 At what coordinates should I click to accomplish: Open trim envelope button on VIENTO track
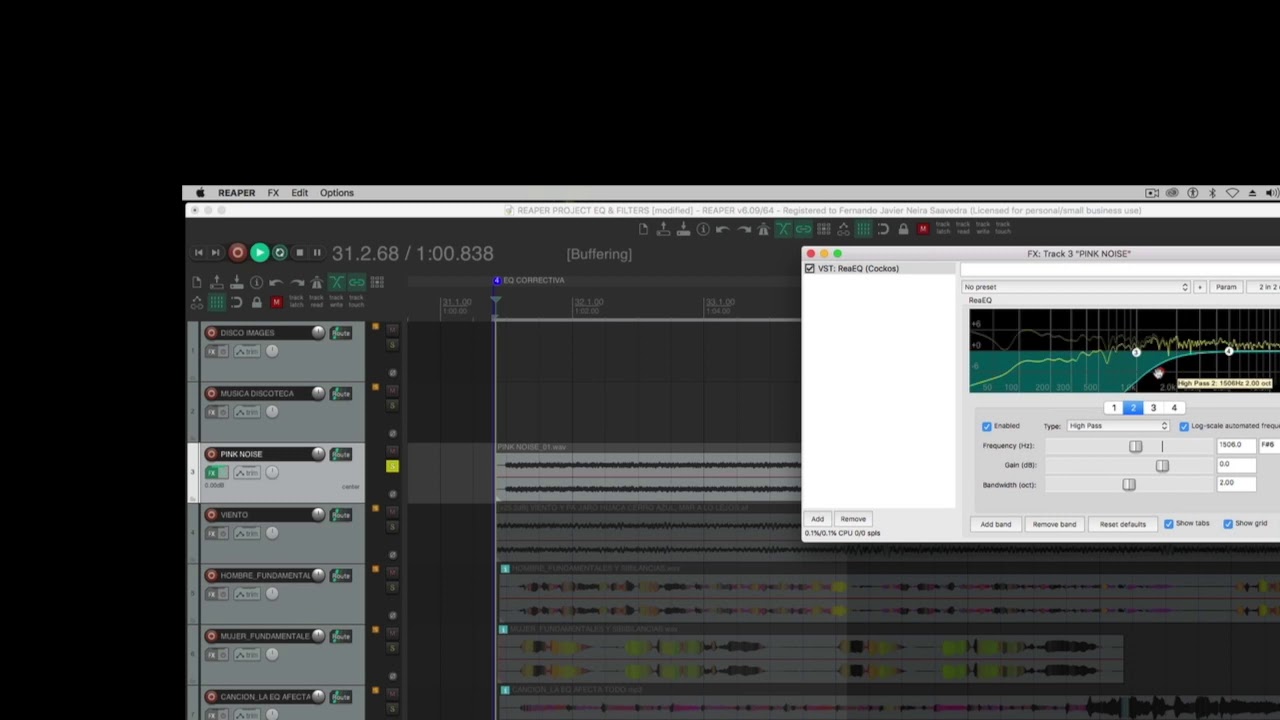(246, 533)
